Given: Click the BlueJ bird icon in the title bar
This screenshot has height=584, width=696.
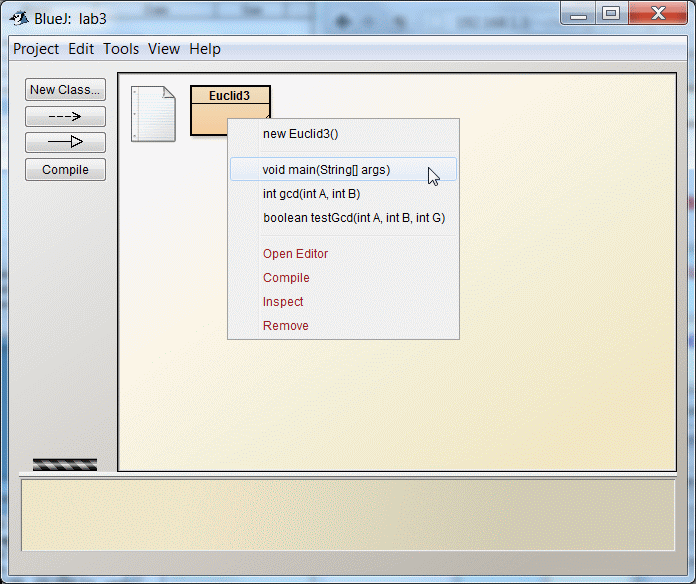Looking at the screenshot, I should (19, 18).
